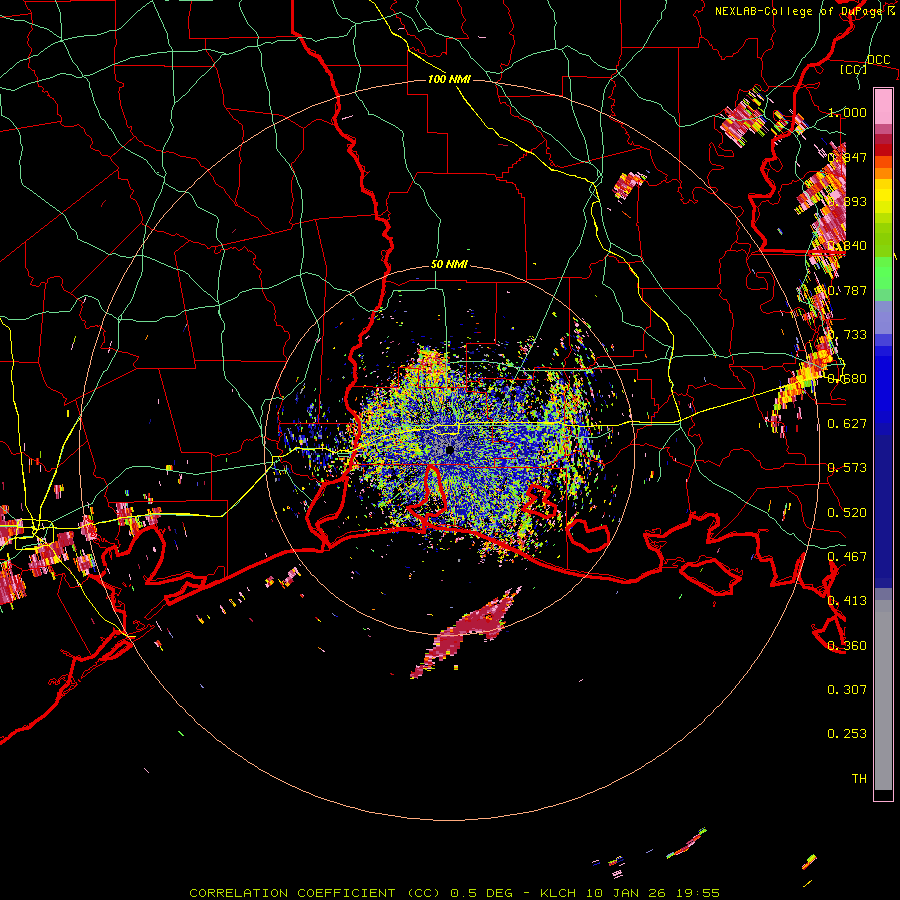Viewport: 900px width, 900px height.
Task: Click the Correlation Coefficient KLCH caption at bottom
Action: click(455, 893)
